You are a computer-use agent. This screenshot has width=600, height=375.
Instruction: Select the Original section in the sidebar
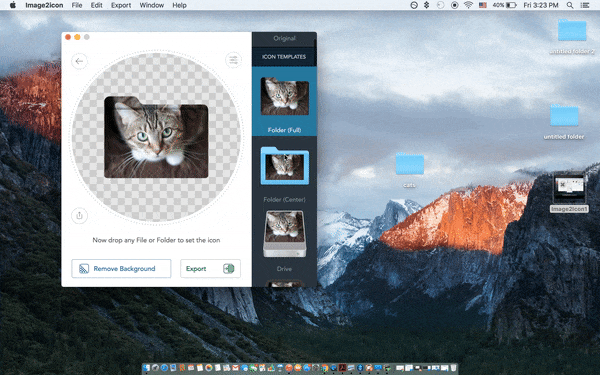[284, 38]
